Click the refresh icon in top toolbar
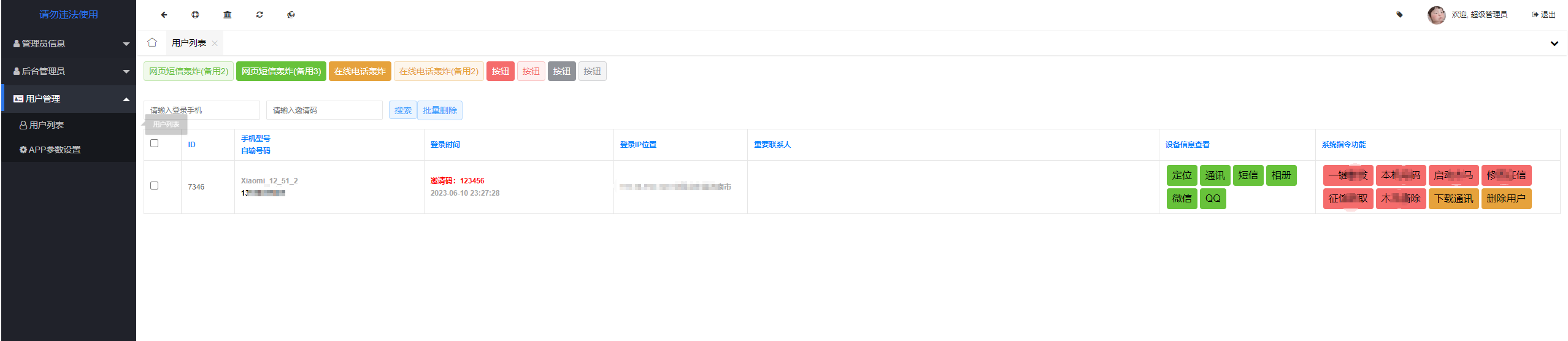This screenshot has width=1568, height=341. tap(259, 15)
